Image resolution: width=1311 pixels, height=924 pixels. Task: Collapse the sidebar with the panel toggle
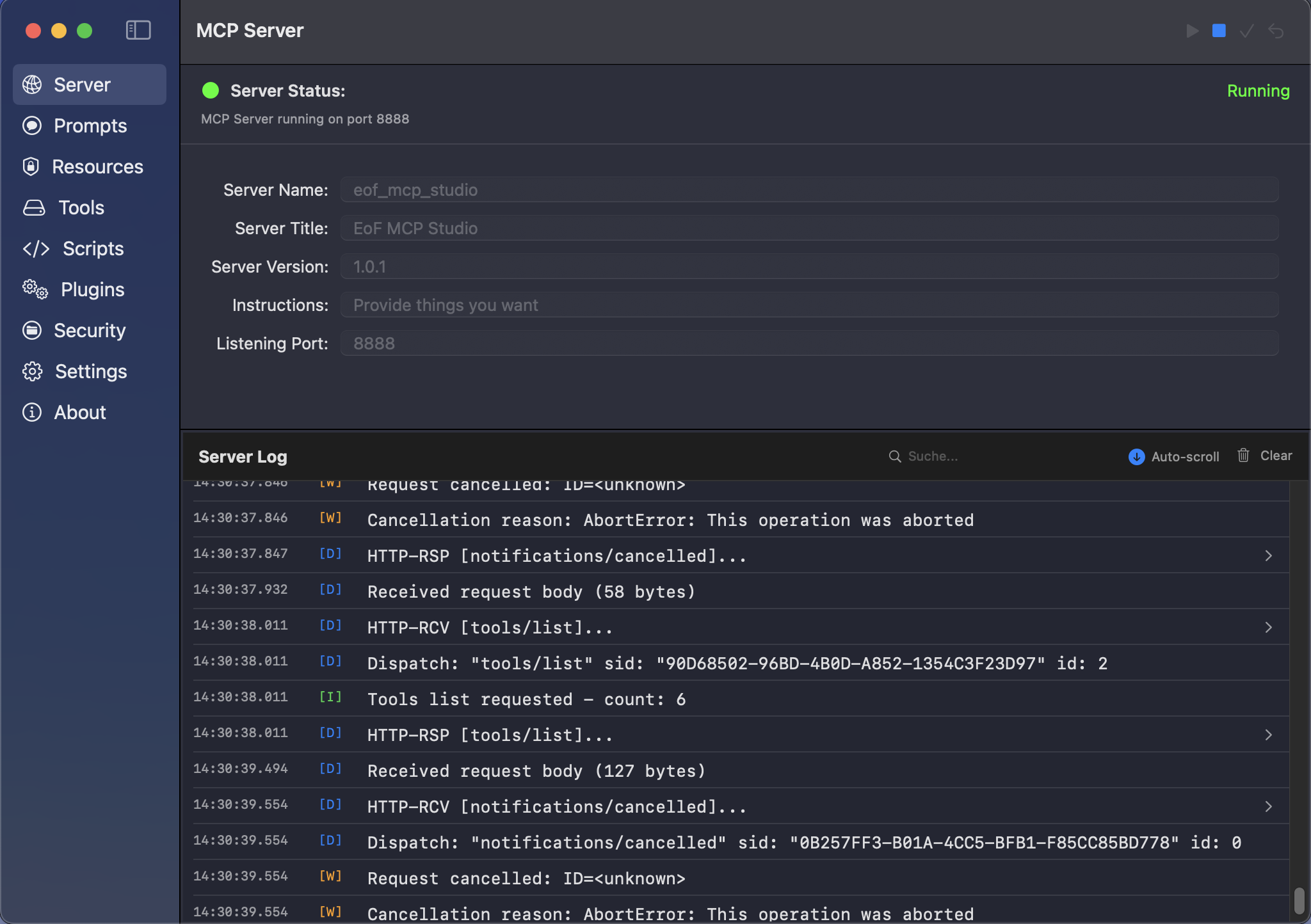point(138,29)
